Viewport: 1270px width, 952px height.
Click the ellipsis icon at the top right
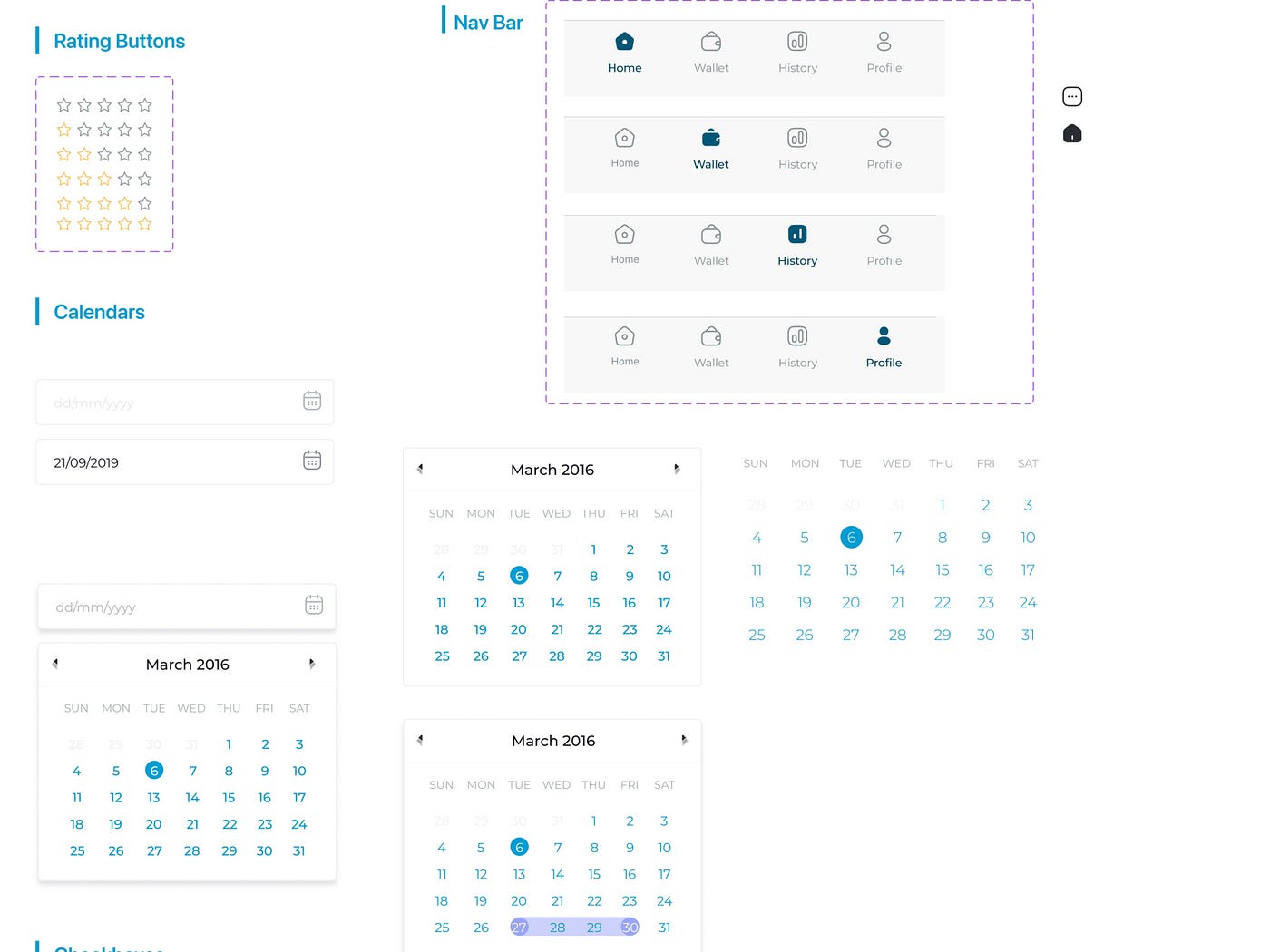pyautogui.click(x=1072, y=95)
